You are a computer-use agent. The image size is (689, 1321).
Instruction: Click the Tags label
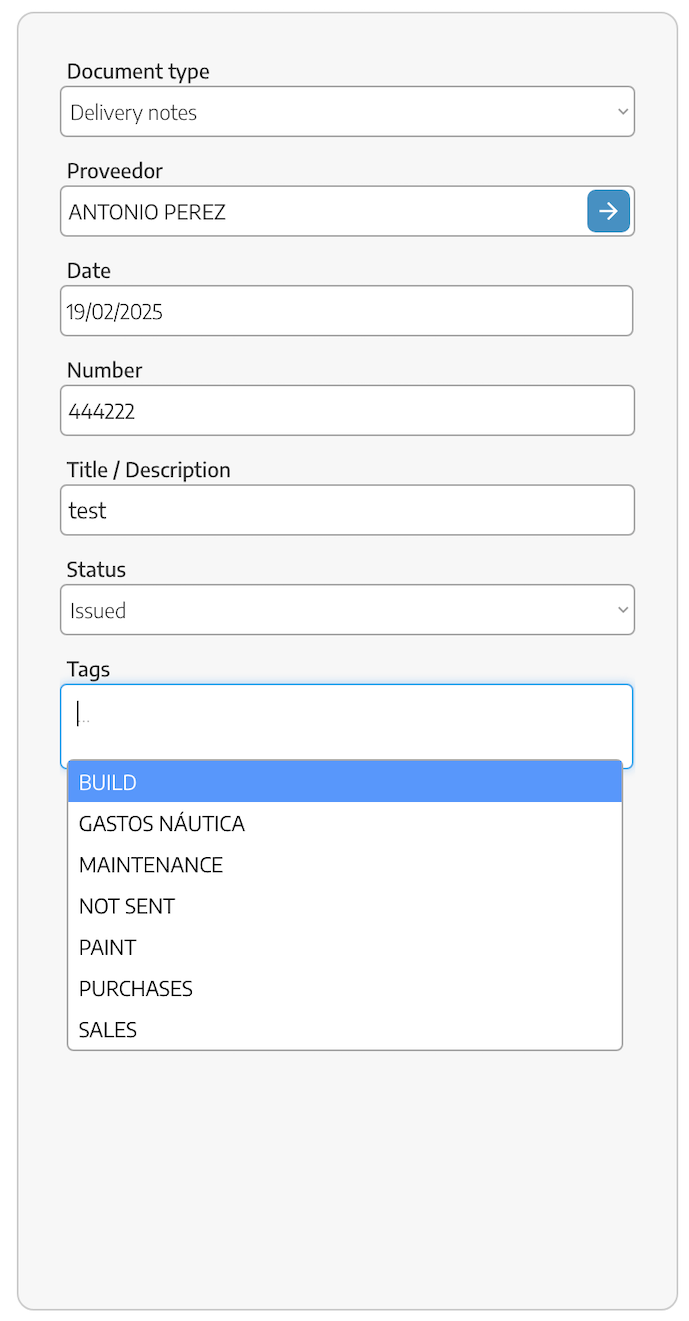pyautogui.click(x=88, y=669)
